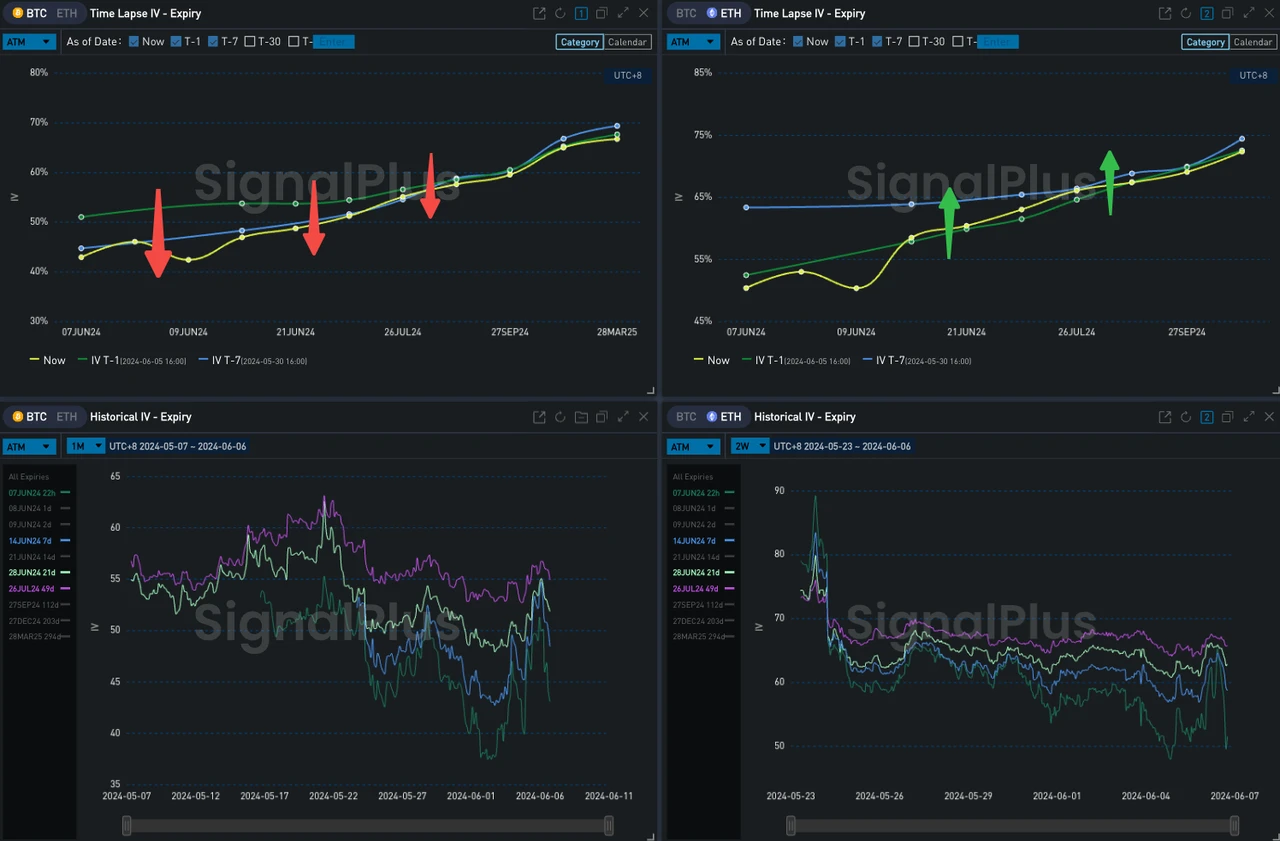Uncheck Now checkbox in BTC Time Lapse panel

tap(134, 42)
